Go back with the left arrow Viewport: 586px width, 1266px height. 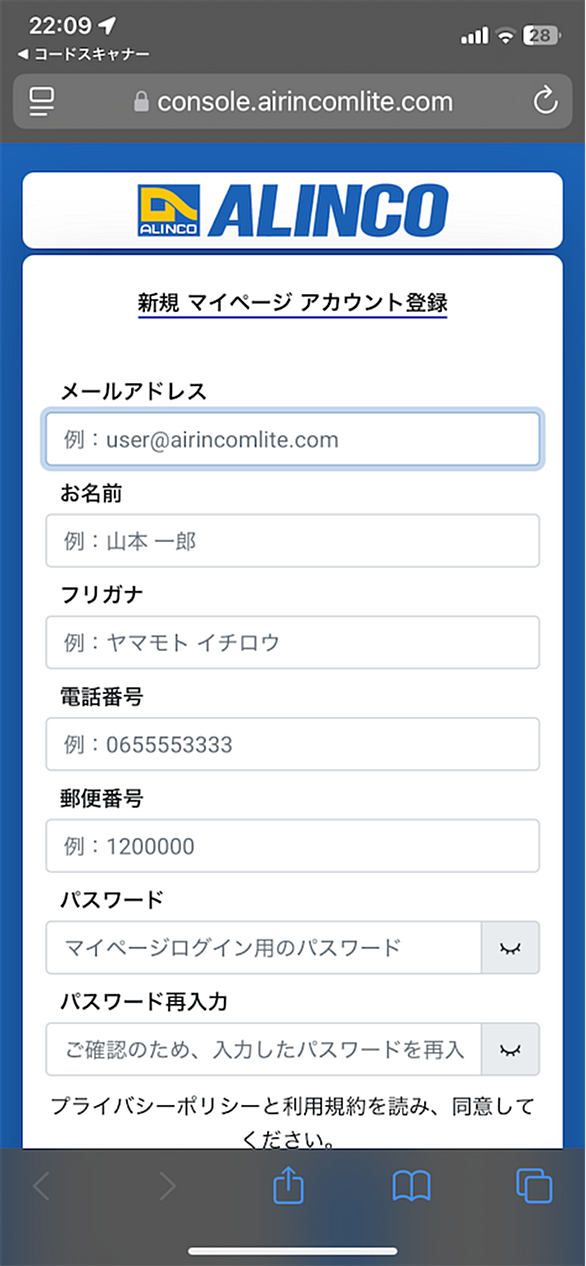tap(41, 1187)
